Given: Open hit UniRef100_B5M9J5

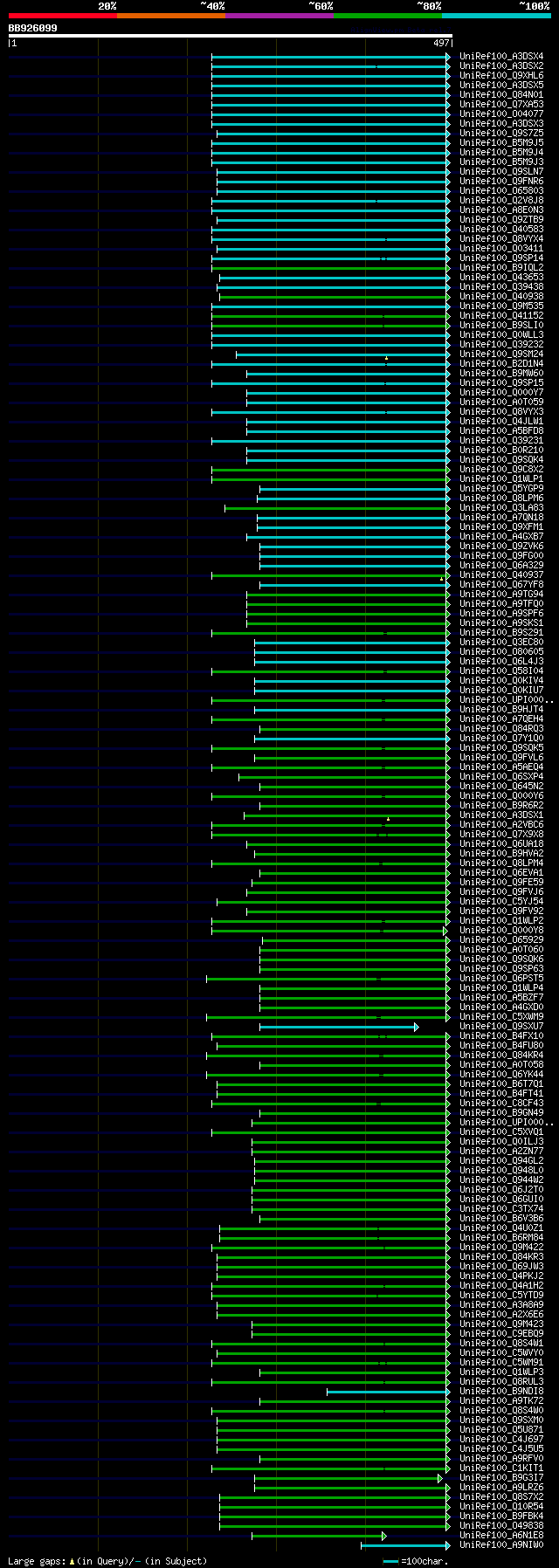Looking at the screenshot, I should (501, 142).
